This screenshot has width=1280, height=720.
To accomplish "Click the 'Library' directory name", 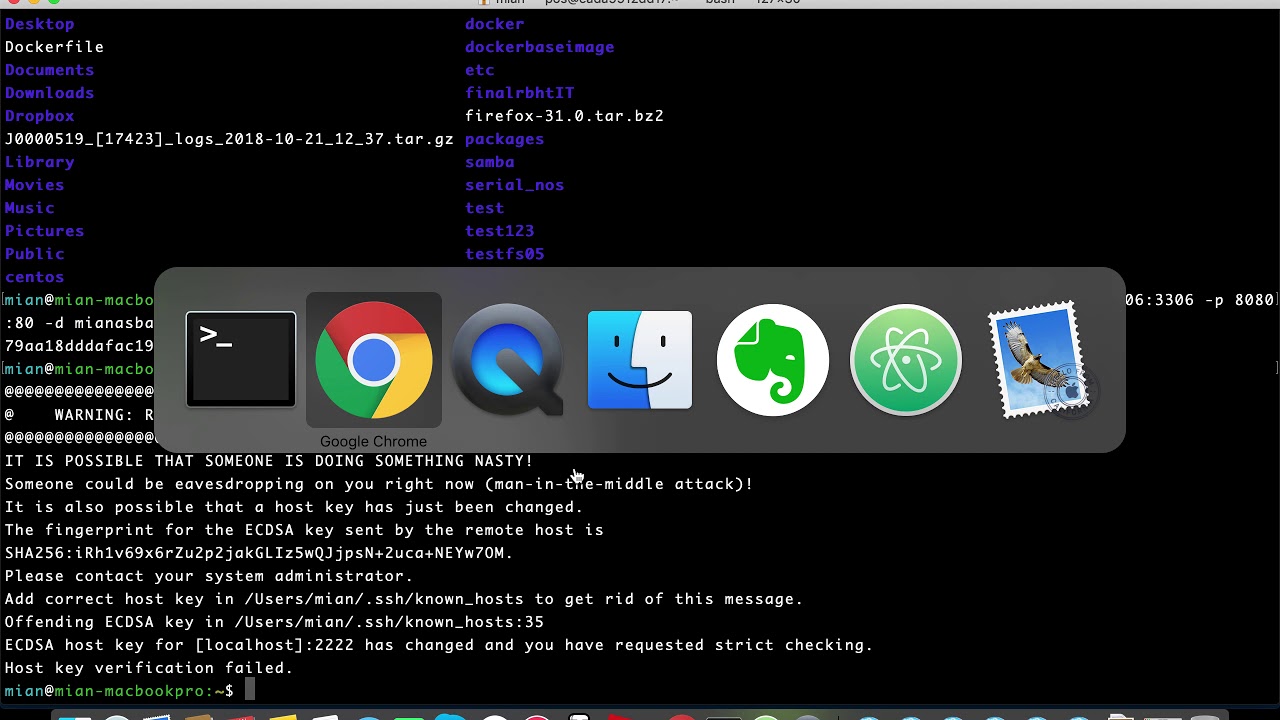I will (x=39, y=162).
